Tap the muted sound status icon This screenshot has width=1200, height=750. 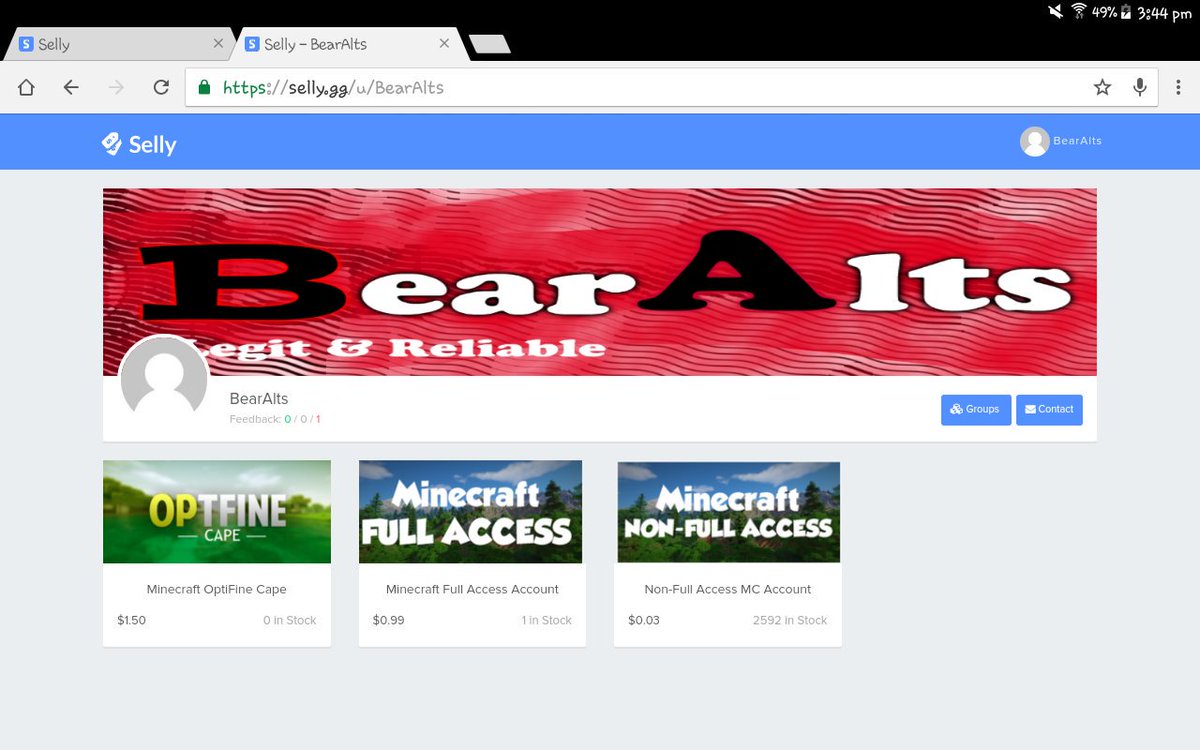1056,12
